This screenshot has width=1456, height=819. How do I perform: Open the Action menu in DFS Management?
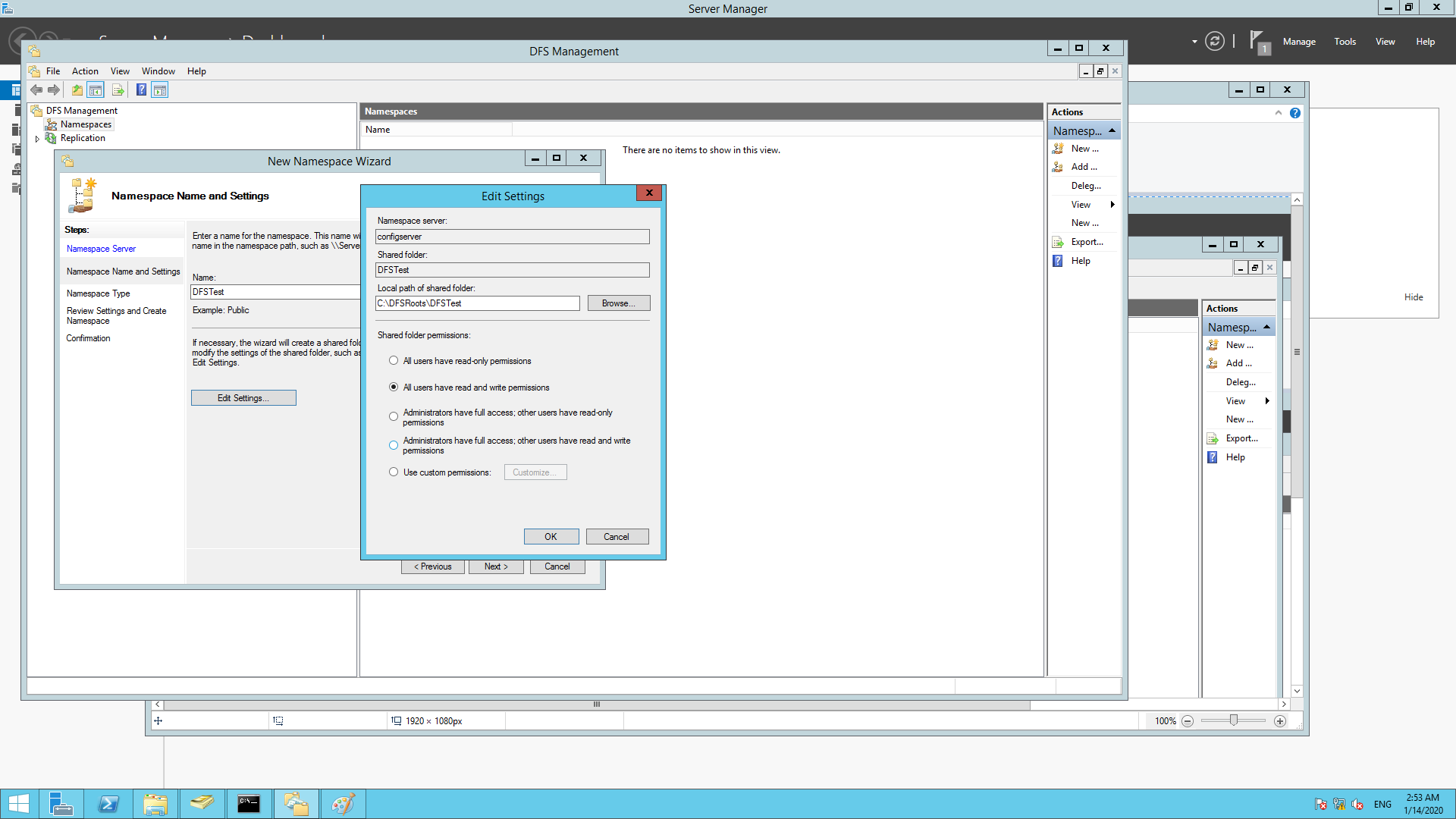84,71
